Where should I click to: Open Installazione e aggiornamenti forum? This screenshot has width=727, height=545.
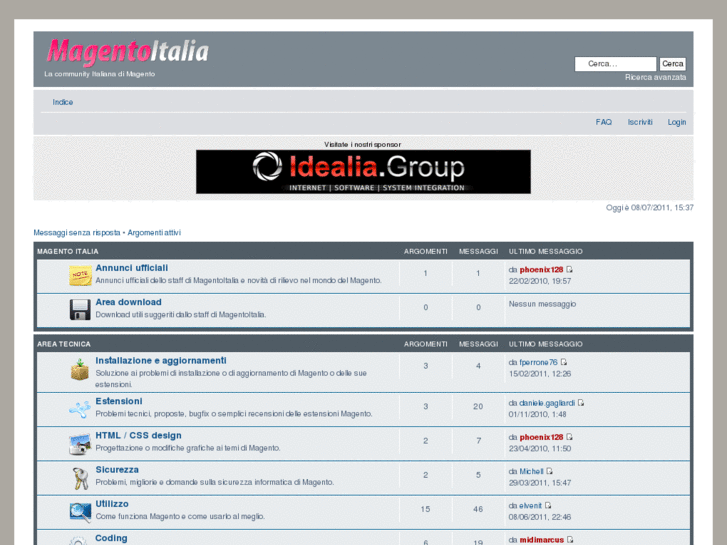161,361
